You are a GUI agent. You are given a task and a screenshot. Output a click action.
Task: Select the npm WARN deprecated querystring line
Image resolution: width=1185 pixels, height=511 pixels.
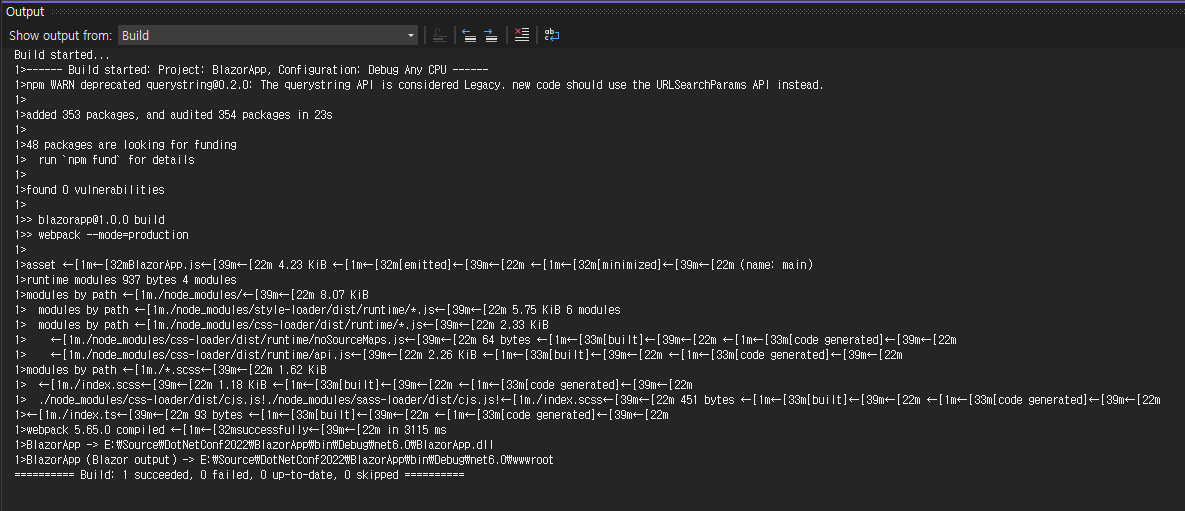[419, 85]
